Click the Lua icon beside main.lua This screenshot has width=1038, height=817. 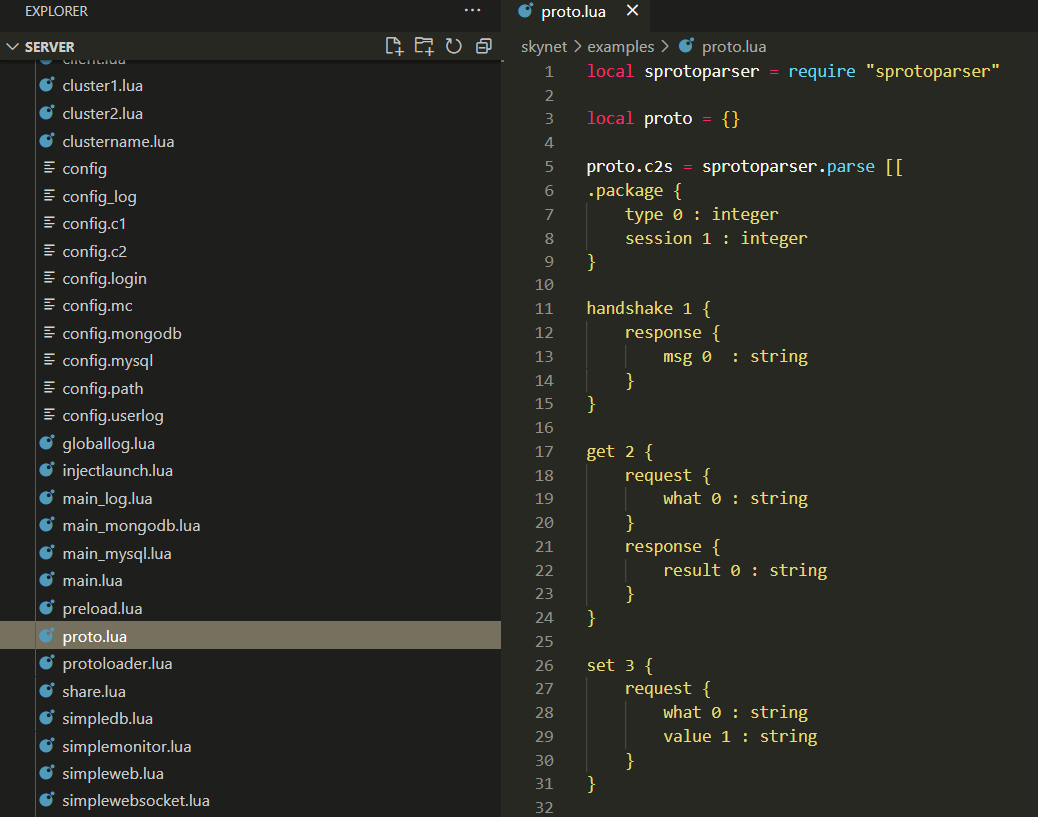pos(47,580)
